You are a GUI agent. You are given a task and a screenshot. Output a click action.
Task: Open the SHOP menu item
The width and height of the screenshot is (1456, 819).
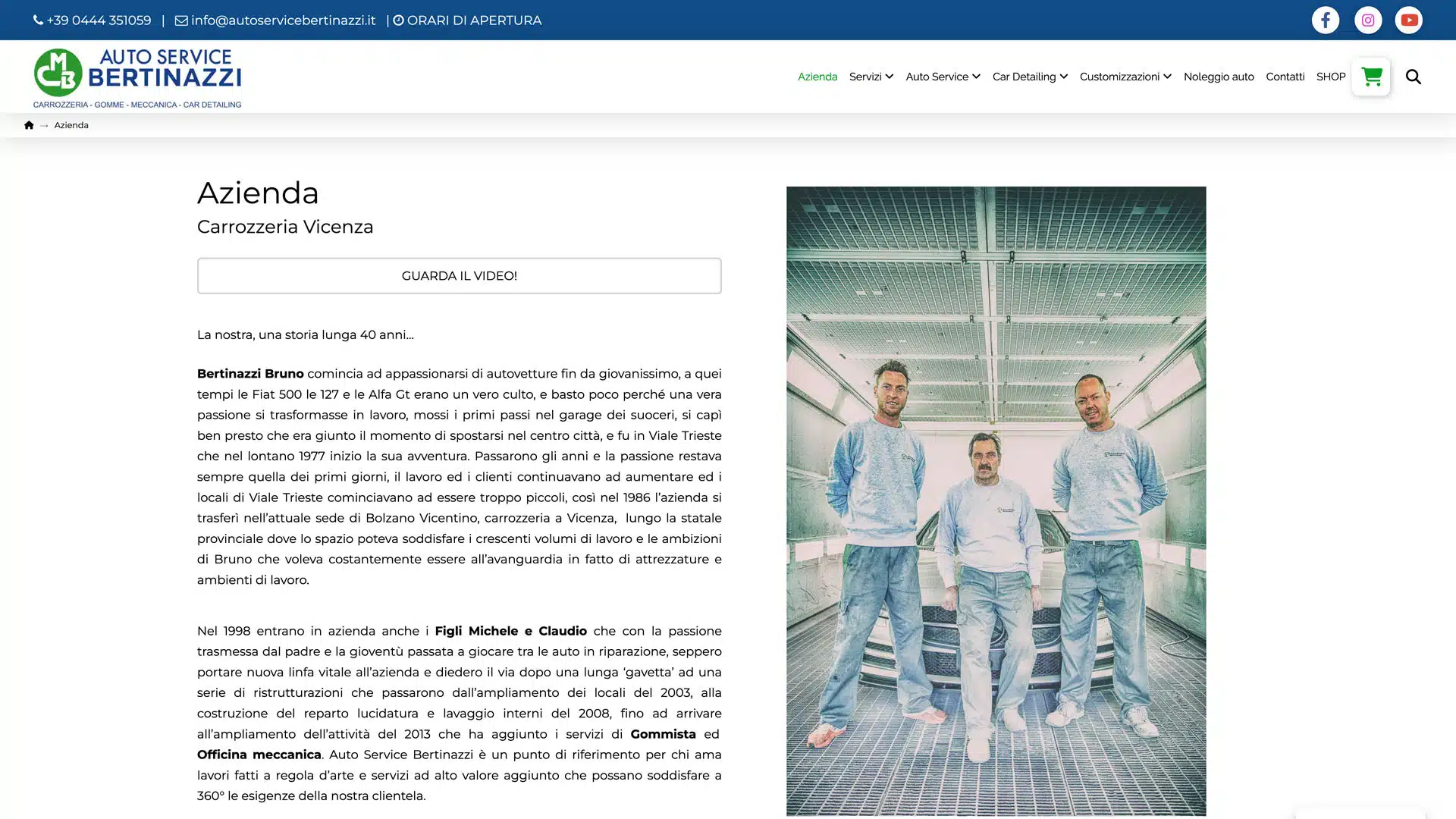pos(1330,77)
